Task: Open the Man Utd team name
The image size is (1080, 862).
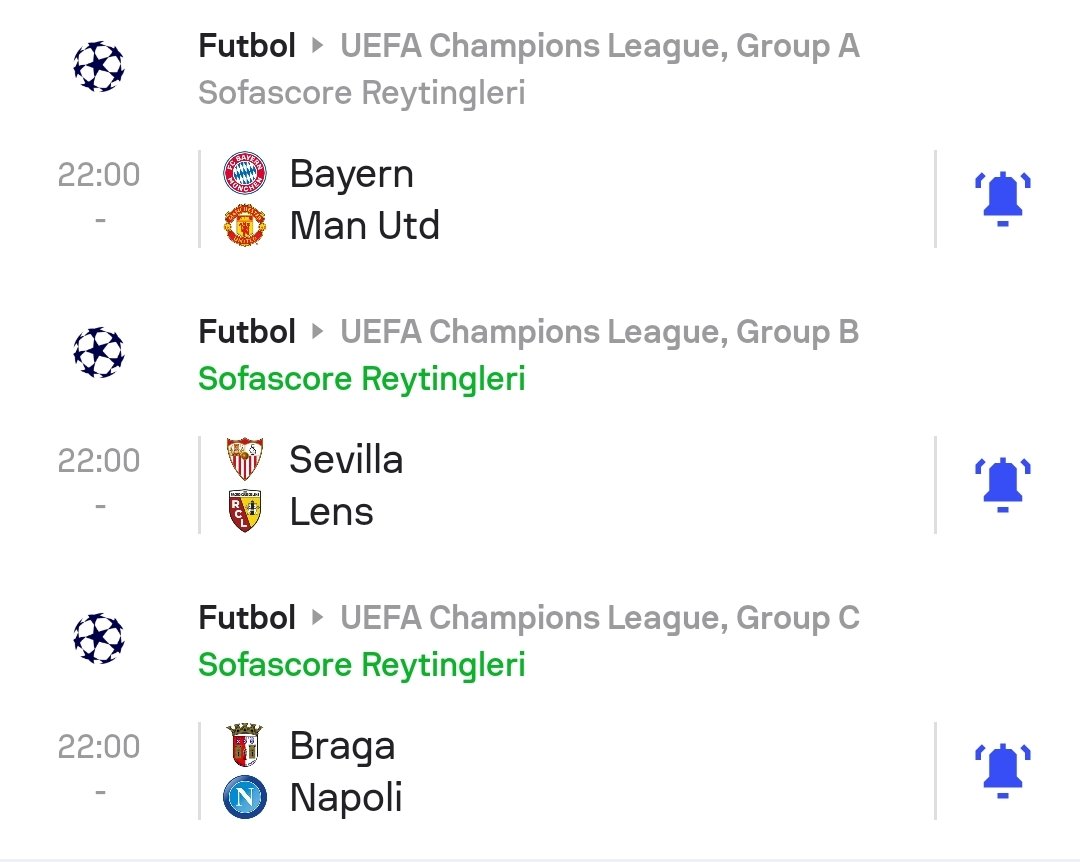Action: pyautogui.click(x=364, y=226)
